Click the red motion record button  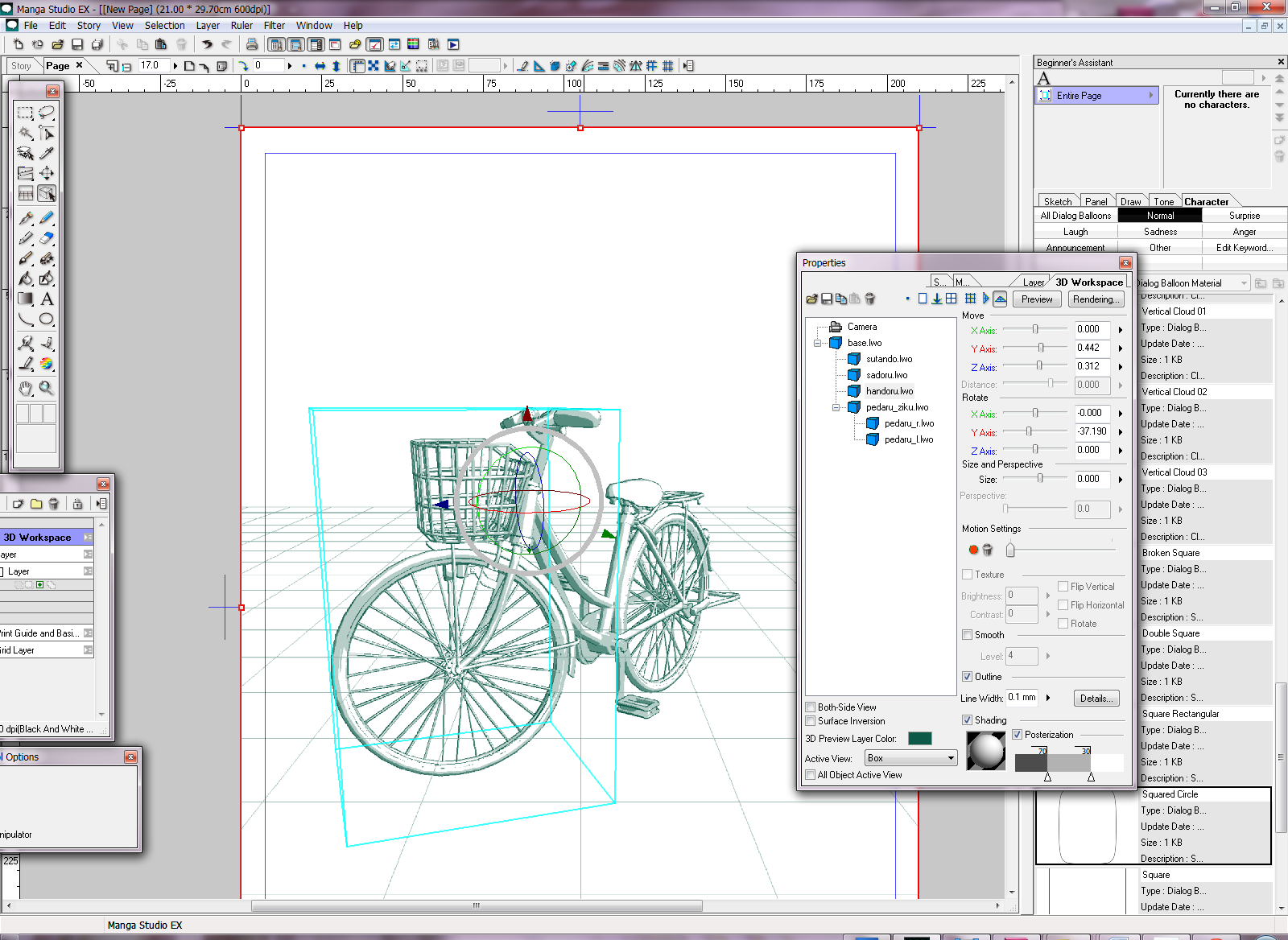click(973, 550)
